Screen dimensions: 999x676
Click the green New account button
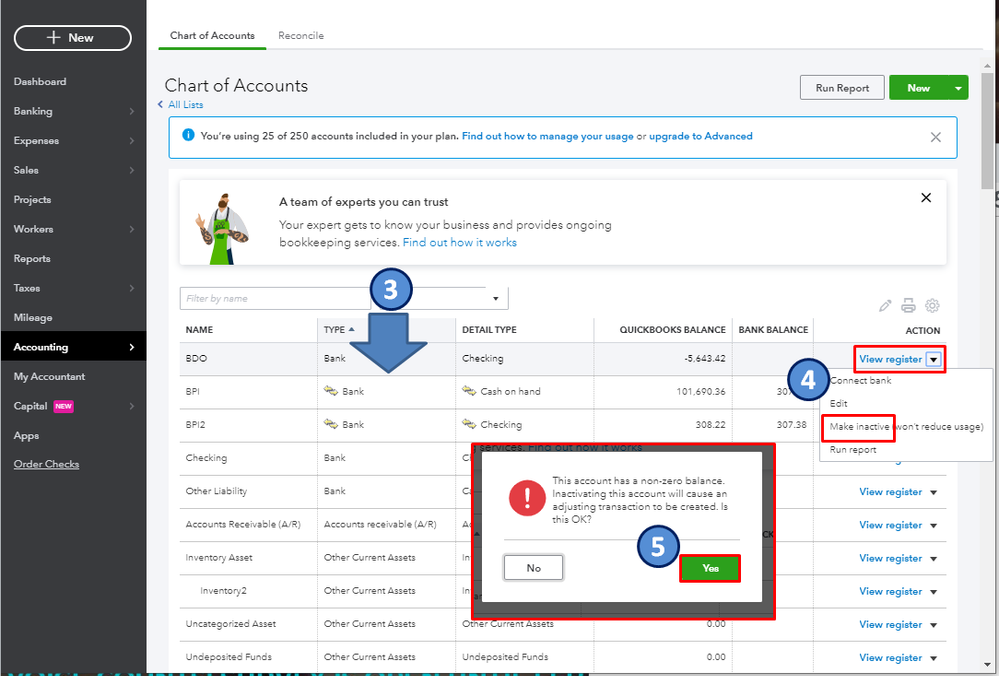918,88
